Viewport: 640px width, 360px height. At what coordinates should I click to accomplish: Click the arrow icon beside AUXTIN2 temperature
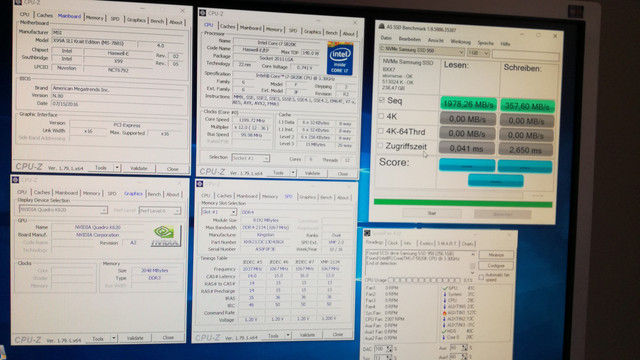(x=445, y=319)
